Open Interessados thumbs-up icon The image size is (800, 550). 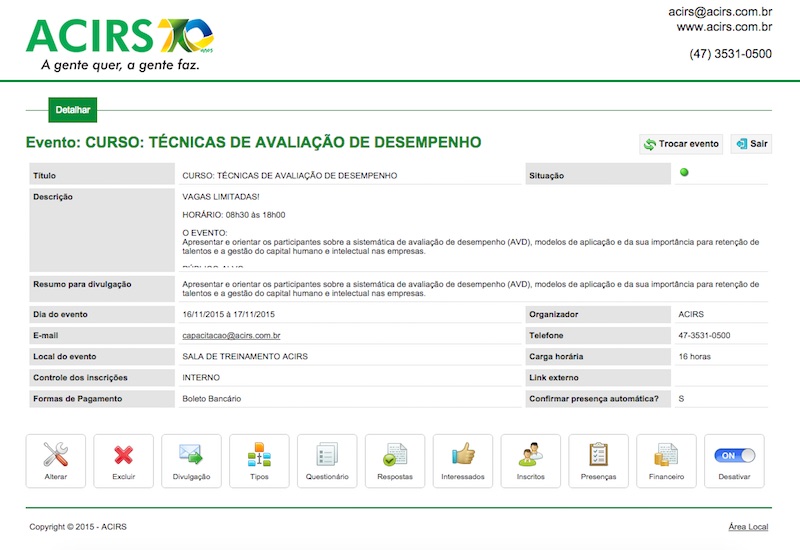pos(463,456)
